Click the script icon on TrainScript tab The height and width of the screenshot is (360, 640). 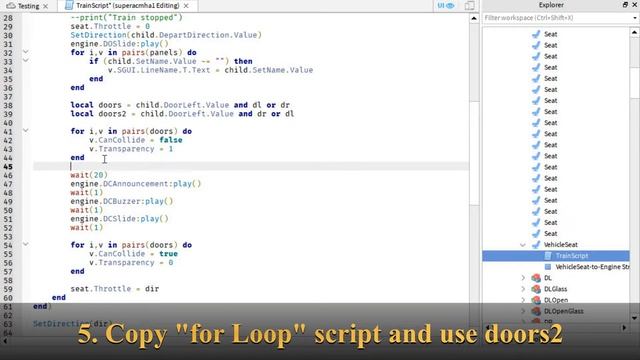[x=69, y=5]
